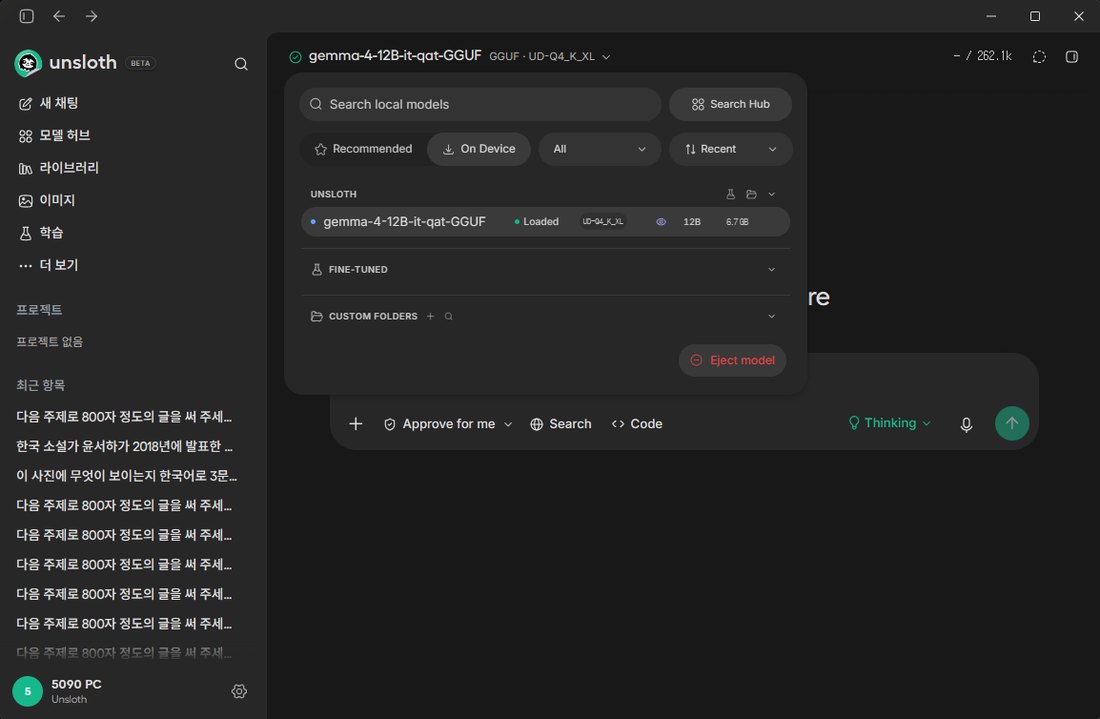Screen dimensions: 1100x719
Task: Open settings via the gear icon
Action: [239, 691]
